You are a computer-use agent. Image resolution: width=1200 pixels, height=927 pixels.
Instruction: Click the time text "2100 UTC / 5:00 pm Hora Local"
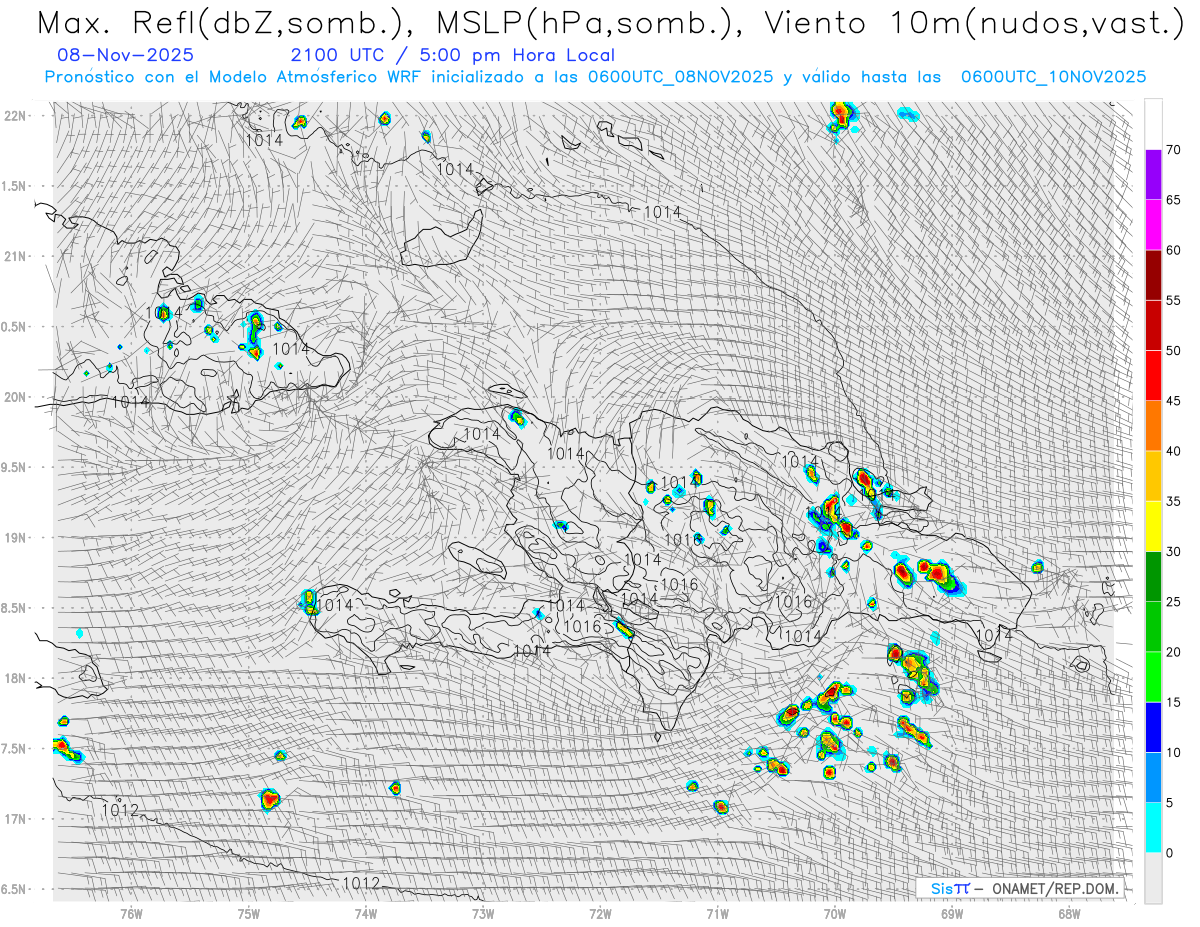(453, 55)
